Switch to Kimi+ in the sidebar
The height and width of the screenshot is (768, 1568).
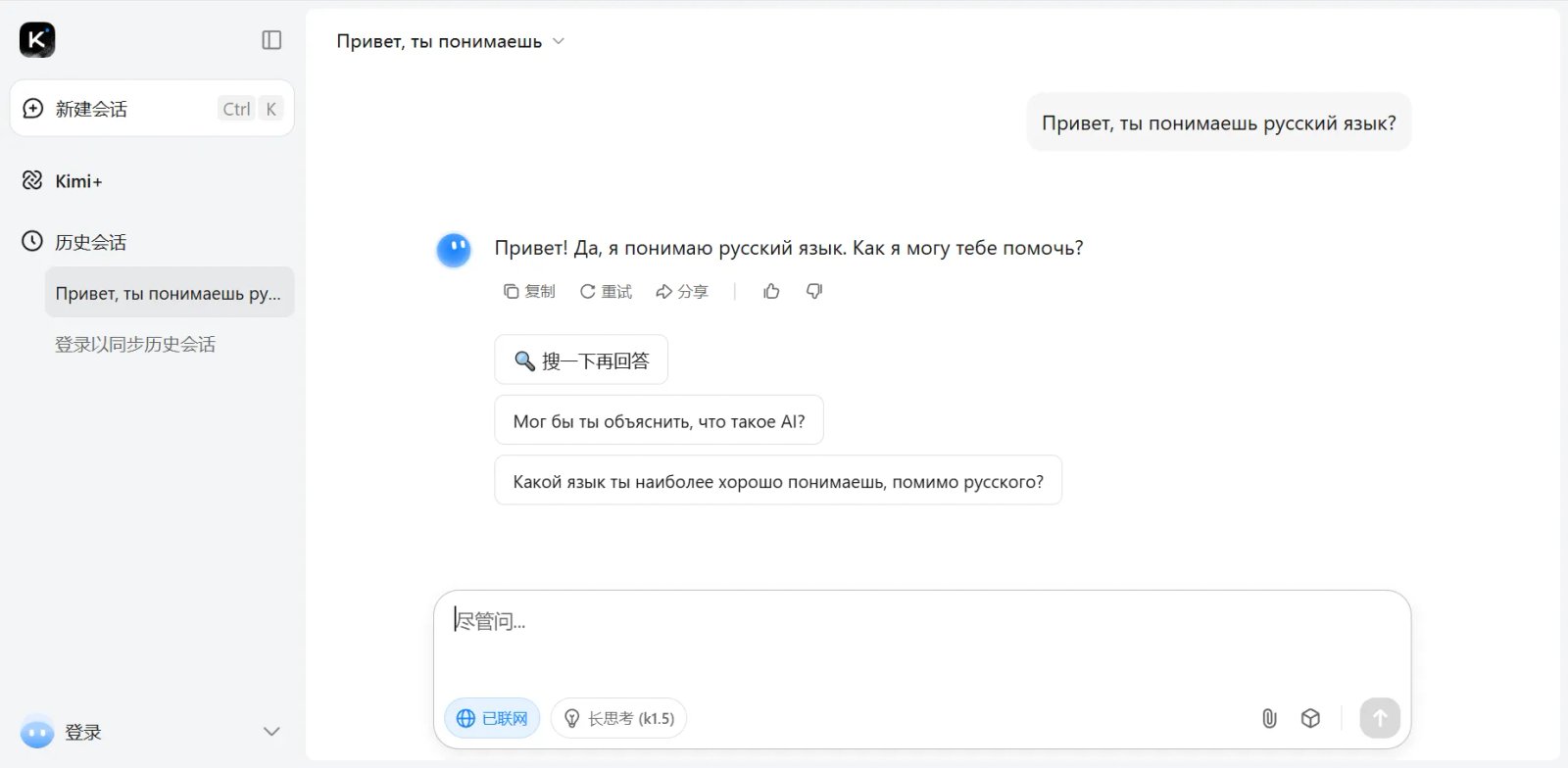pyautogui.click(x=78, y=181)
